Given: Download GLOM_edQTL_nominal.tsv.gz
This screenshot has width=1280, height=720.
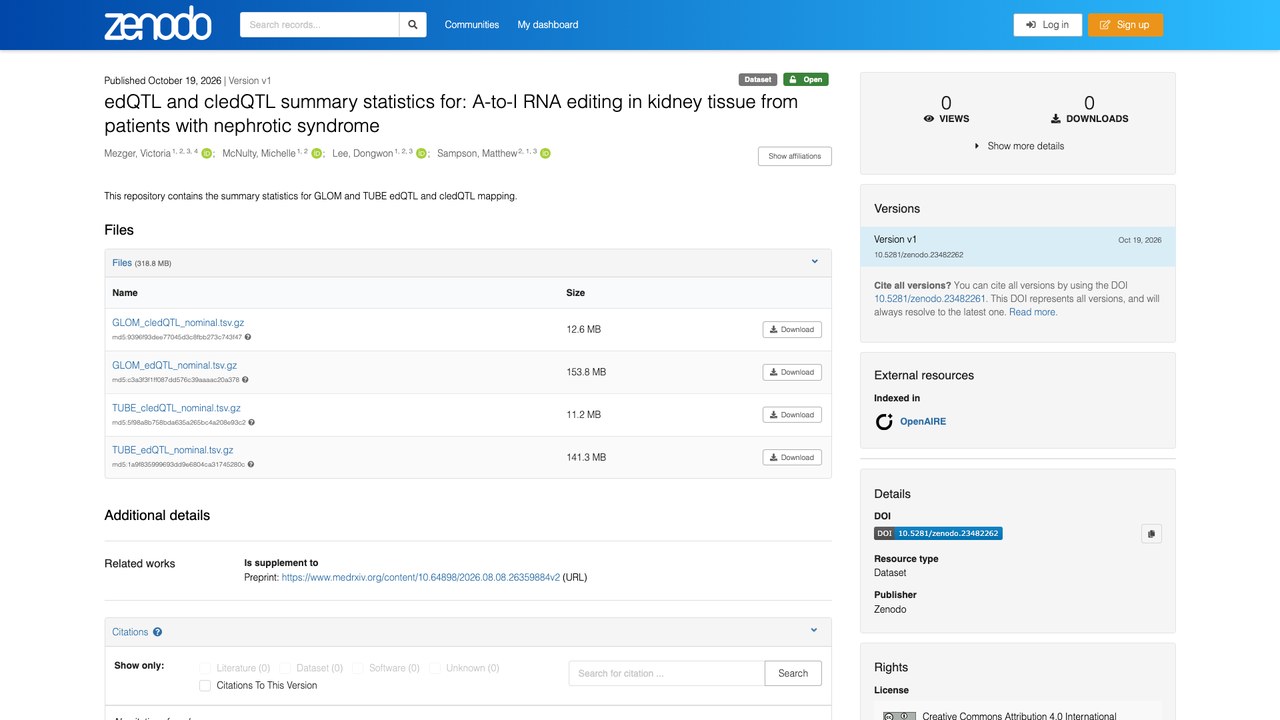Looking at the screenshot, I should [792, 372].
